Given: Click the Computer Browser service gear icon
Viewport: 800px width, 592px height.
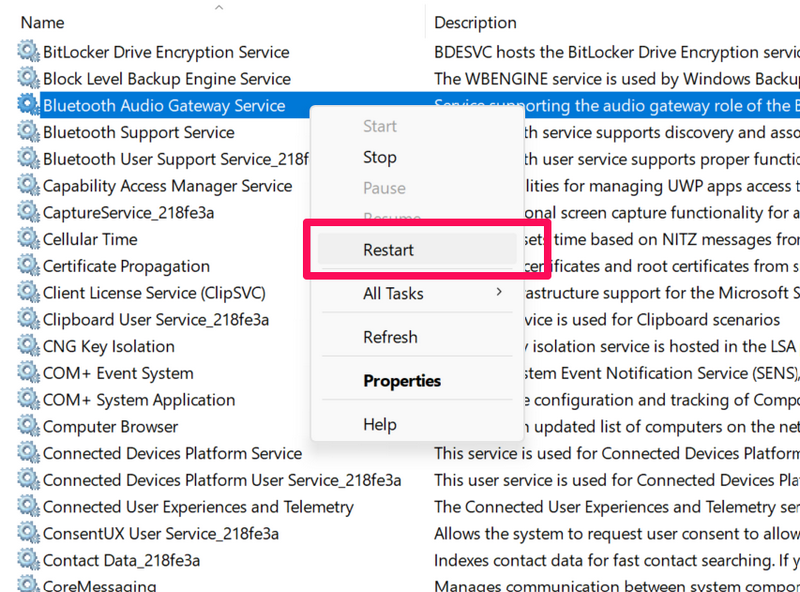Looking at the screenshot, I should 28,427.
